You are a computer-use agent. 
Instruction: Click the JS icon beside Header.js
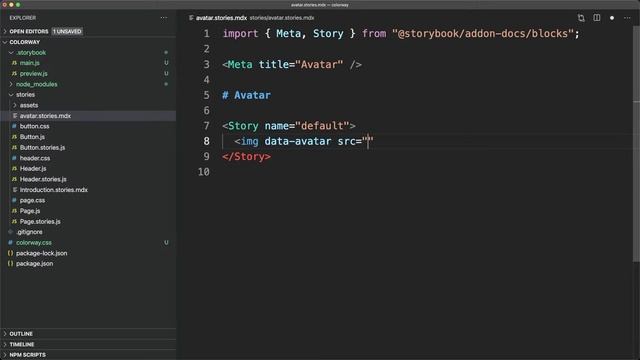14,169
